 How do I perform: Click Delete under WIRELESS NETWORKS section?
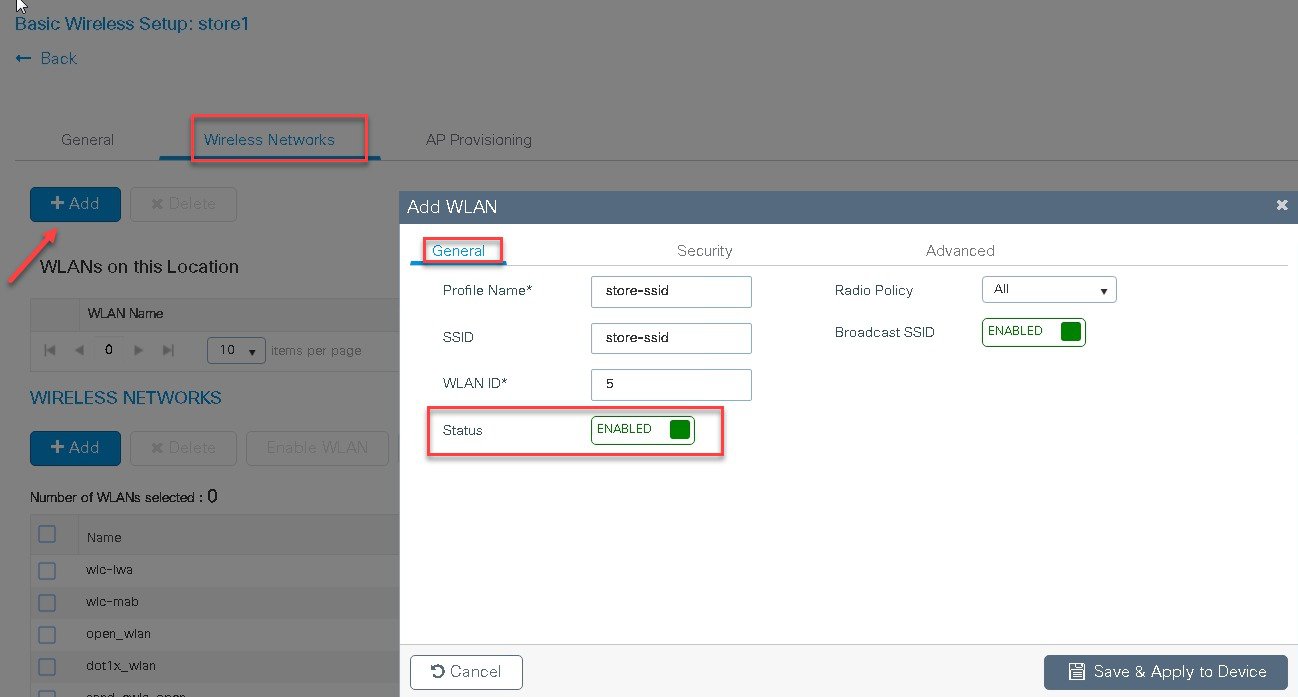coord(183,448)
